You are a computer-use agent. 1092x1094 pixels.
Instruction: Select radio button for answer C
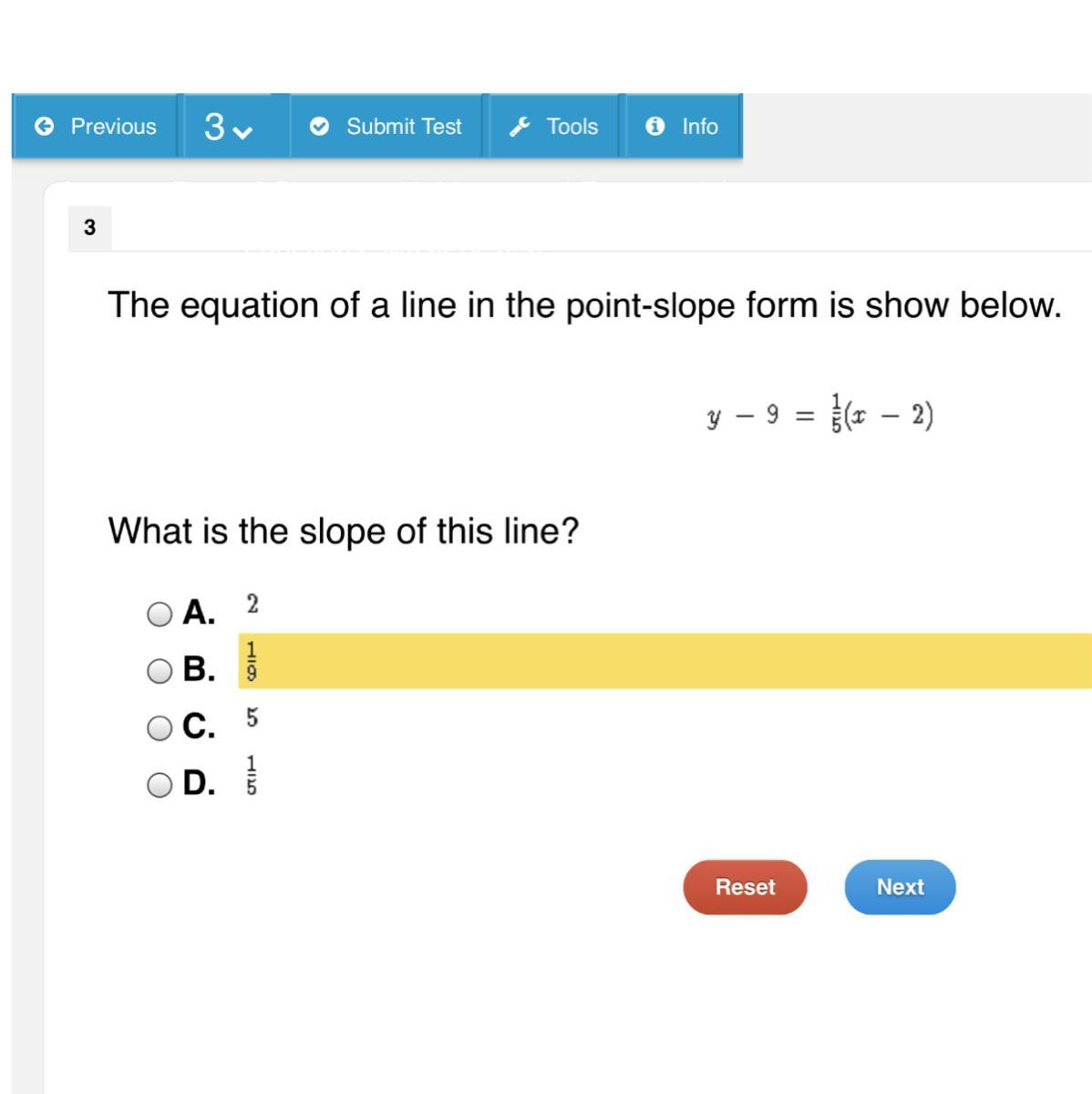160,728
